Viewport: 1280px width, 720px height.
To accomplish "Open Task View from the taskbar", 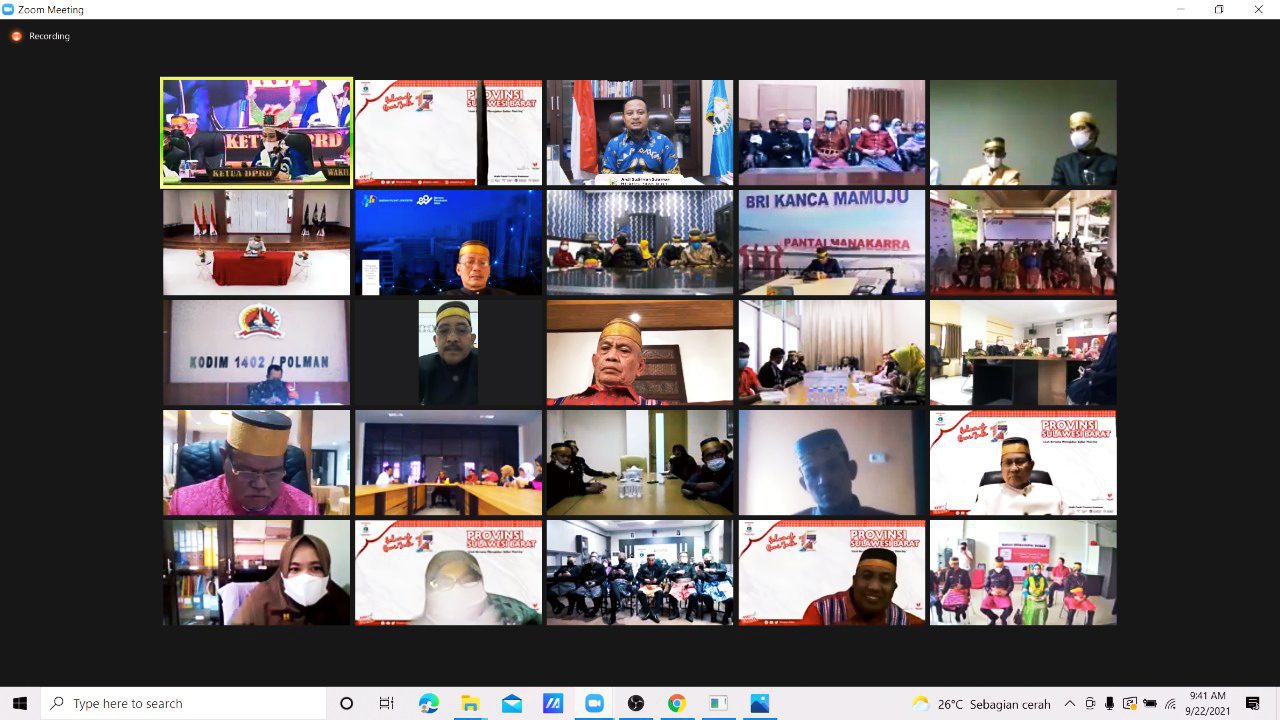I will click(x=386, y=703).
